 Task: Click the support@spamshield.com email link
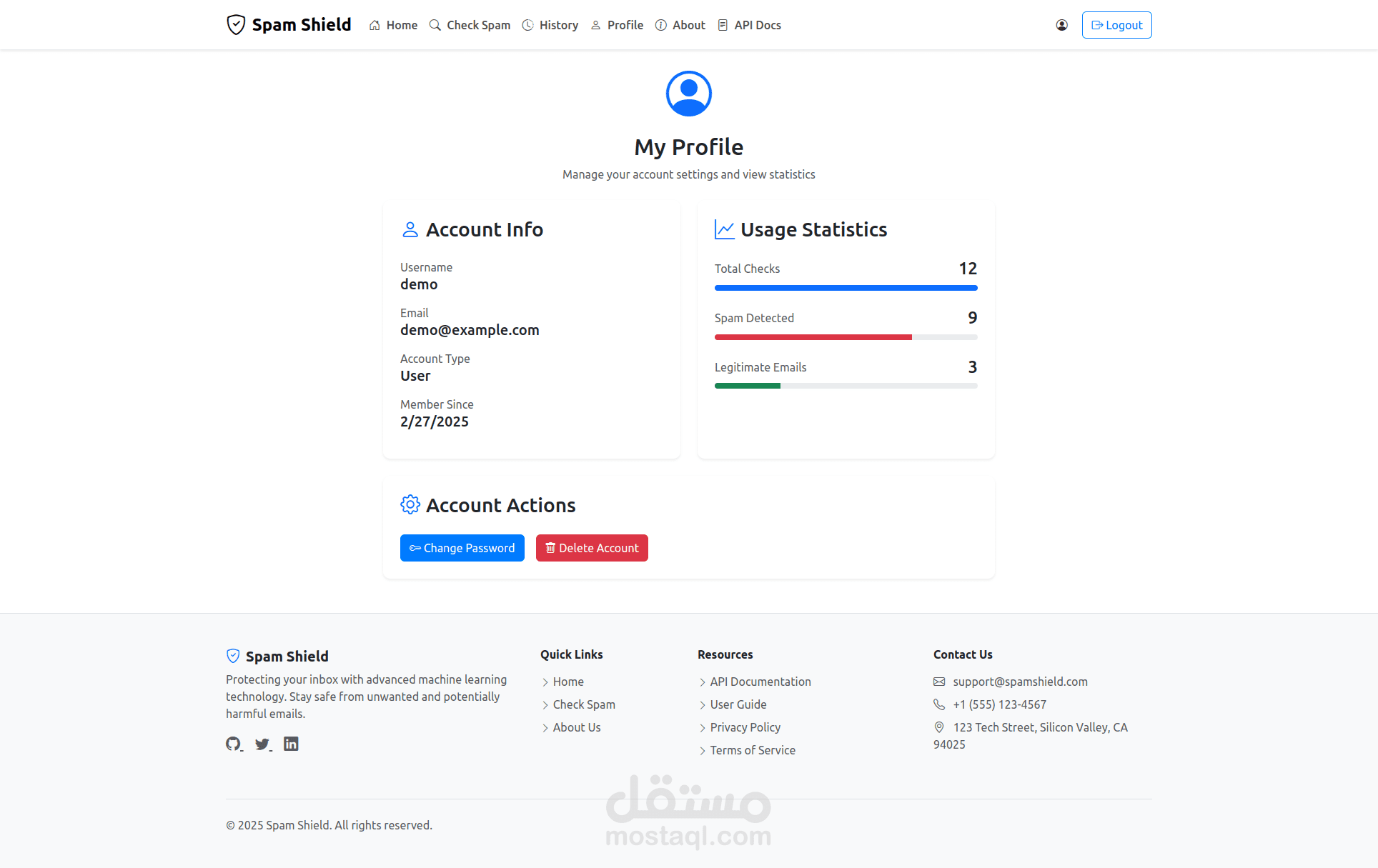[x=1020, y=682]
